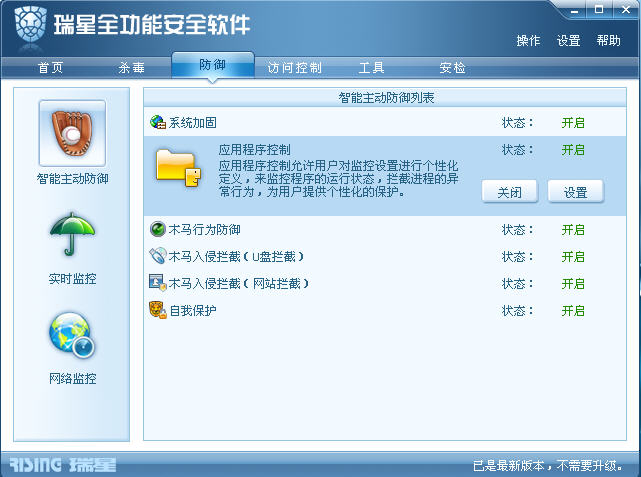
Task: Close the 瑞星 window
Action: [x=626, y=9]
